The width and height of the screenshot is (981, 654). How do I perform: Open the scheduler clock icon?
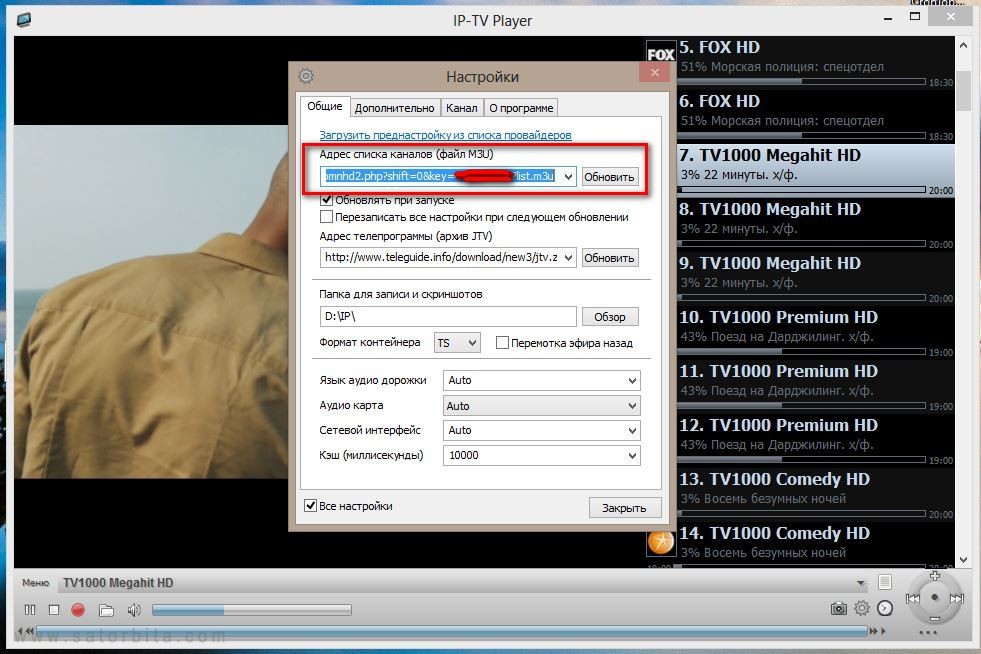885,608
